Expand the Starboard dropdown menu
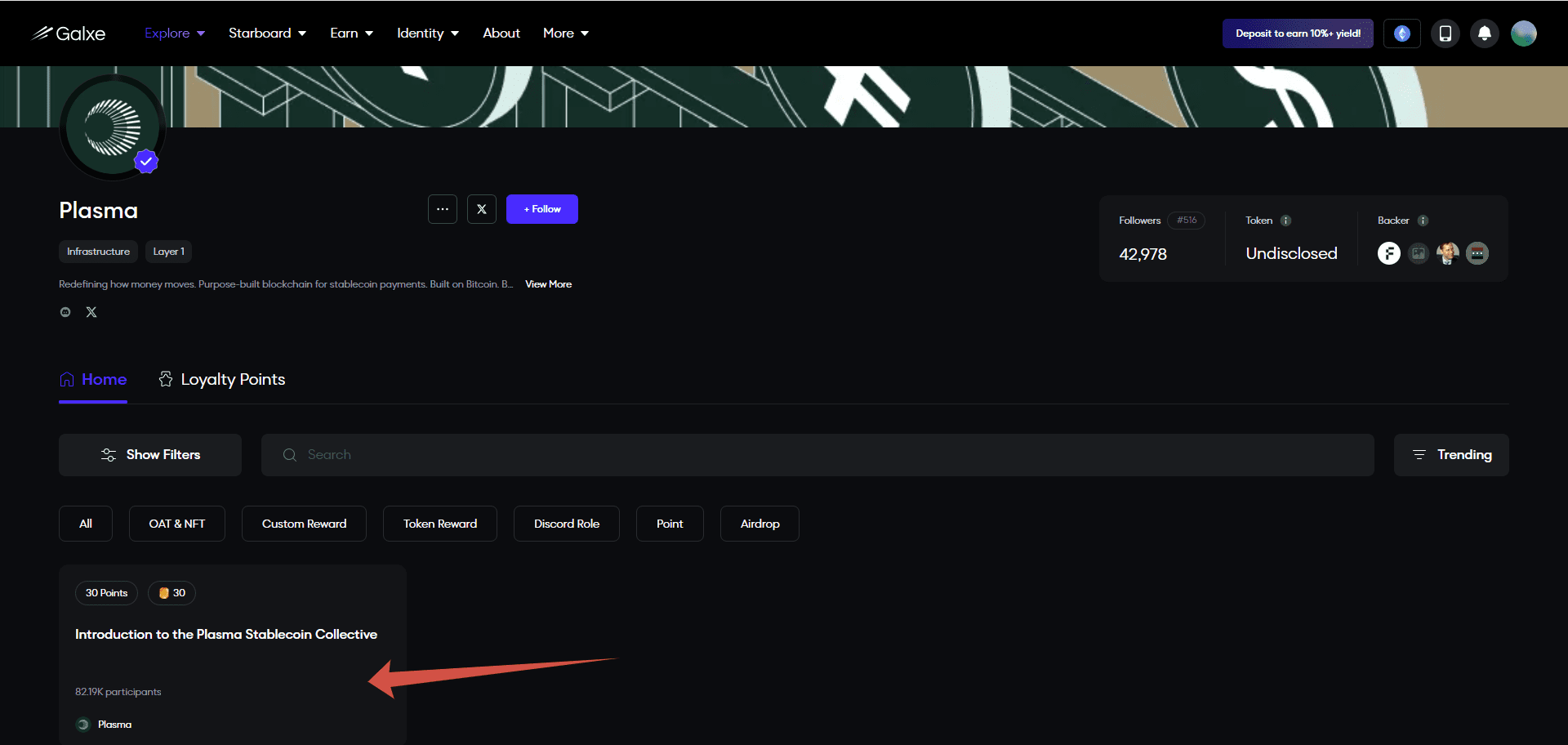This screenshot has height=745, width=1568. point(267,33)
